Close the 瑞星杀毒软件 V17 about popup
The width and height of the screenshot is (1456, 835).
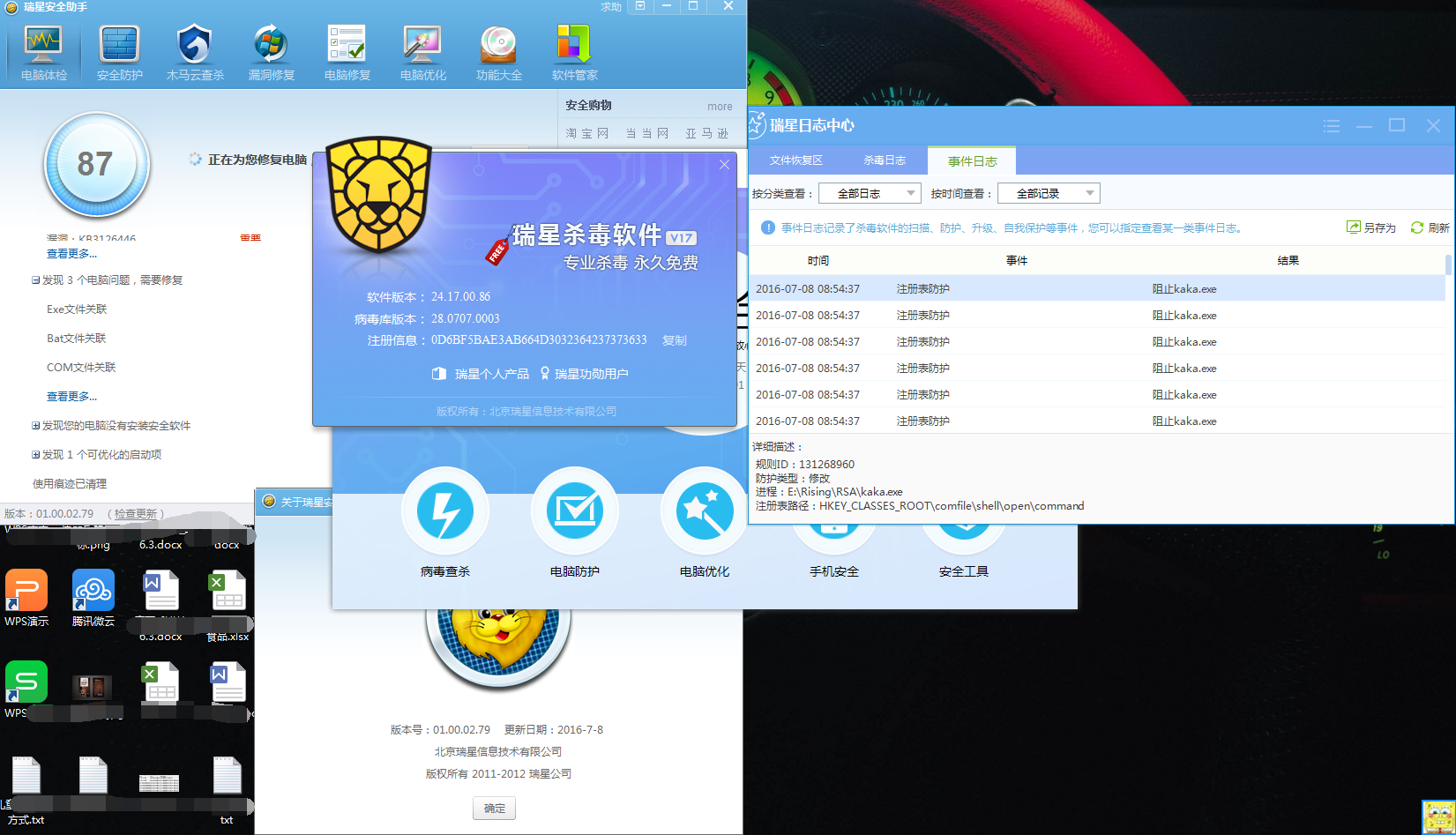[x=724, y=165]
